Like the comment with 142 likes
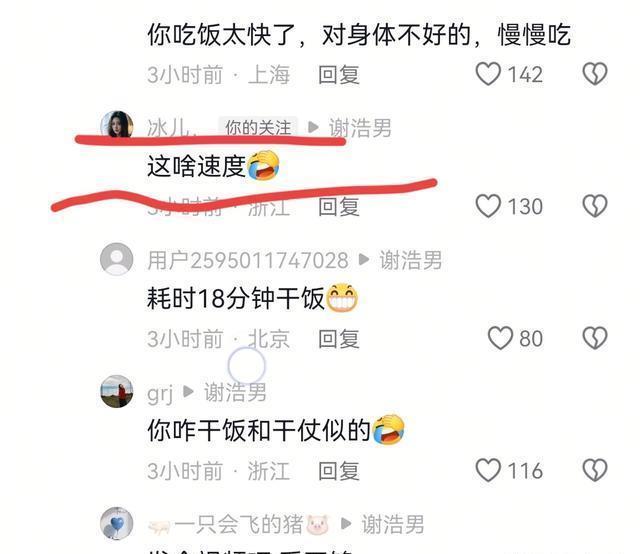Image resolution: width=640 pixels, height=554 pixels. coord(488,74)
